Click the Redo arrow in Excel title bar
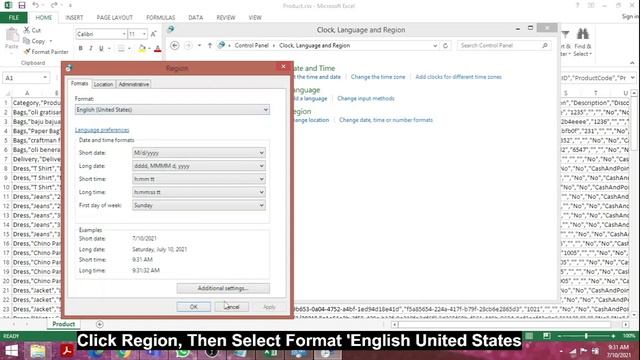This screenshot has width=640, height=360. (54, 5)
